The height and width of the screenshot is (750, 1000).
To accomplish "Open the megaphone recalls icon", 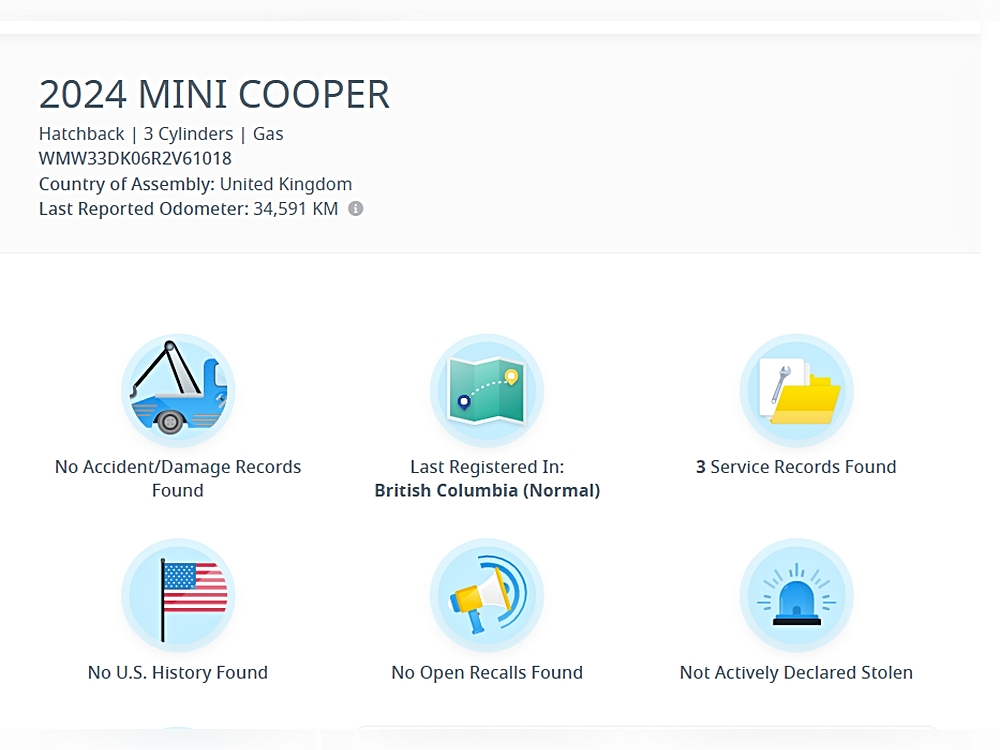I will [x=487, y=596].
